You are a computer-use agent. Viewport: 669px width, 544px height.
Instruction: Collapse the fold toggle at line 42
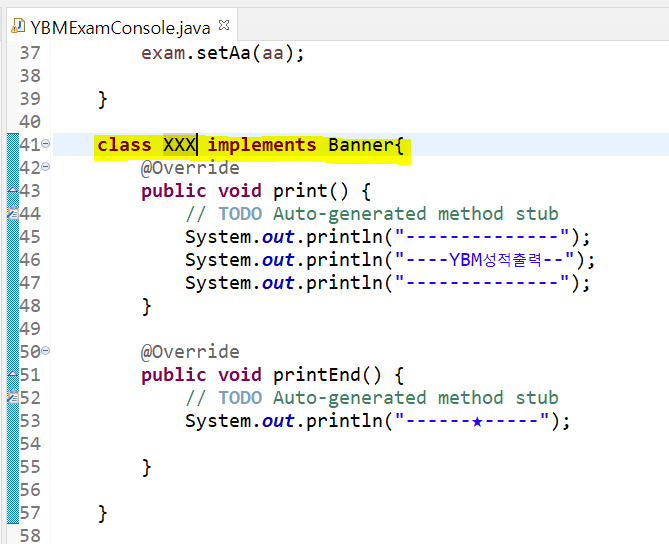(46, 166)
